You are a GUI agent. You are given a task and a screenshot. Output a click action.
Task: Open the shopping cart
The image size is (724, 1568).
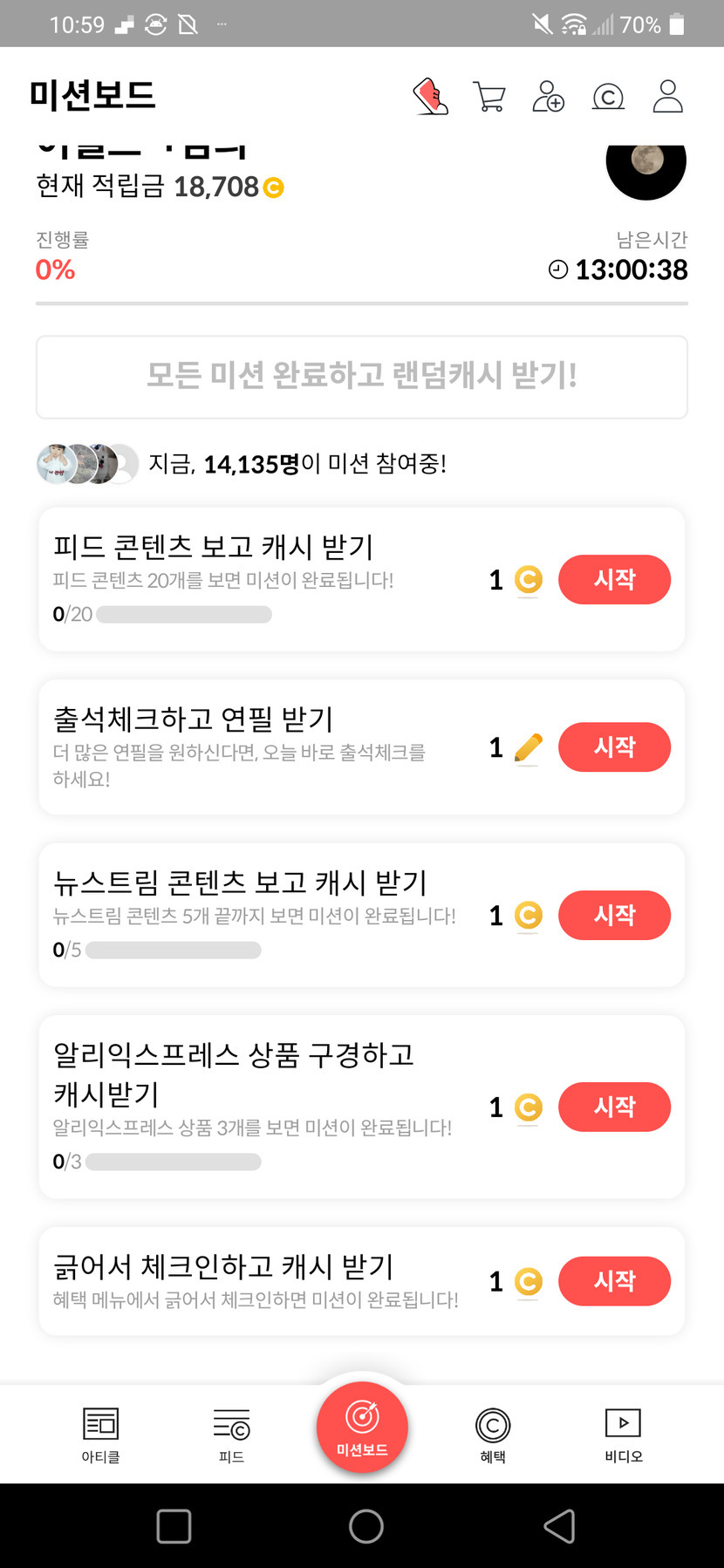pos(489,96)
